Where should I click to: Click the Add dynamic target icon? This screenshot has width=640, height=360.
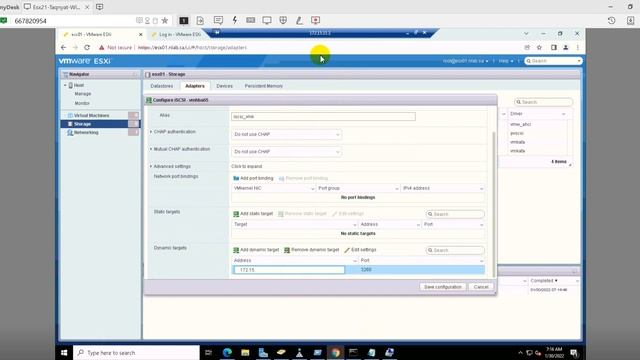coord(236,250)
